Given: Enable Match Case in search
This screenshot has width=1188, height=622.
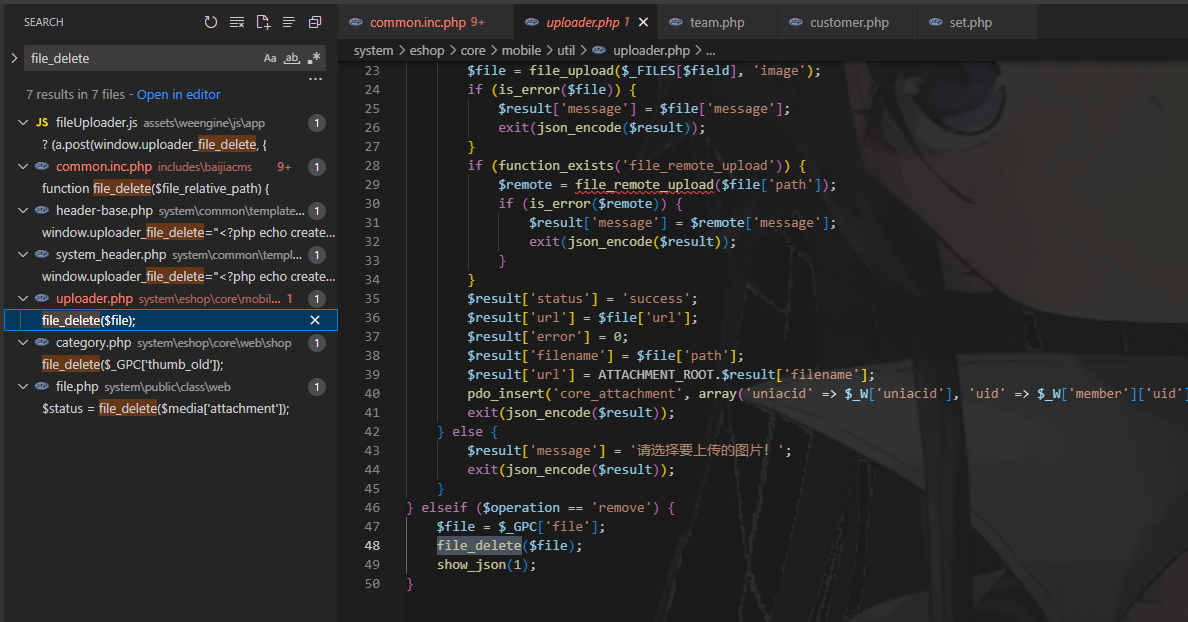Looking at the screenshot, I should coord(270,59).
